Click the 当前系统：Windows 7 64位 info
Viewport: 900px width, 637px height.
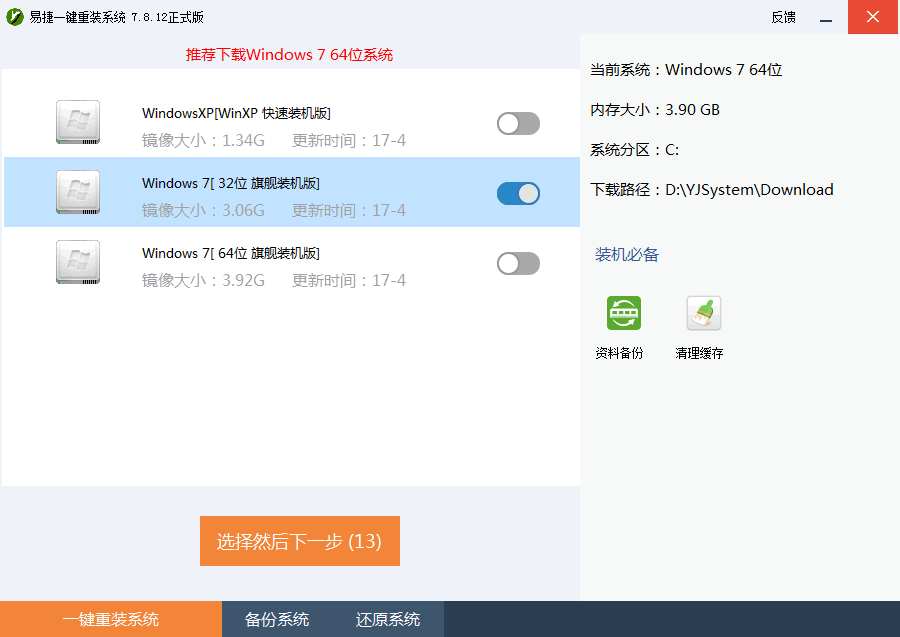coord(686,69)
